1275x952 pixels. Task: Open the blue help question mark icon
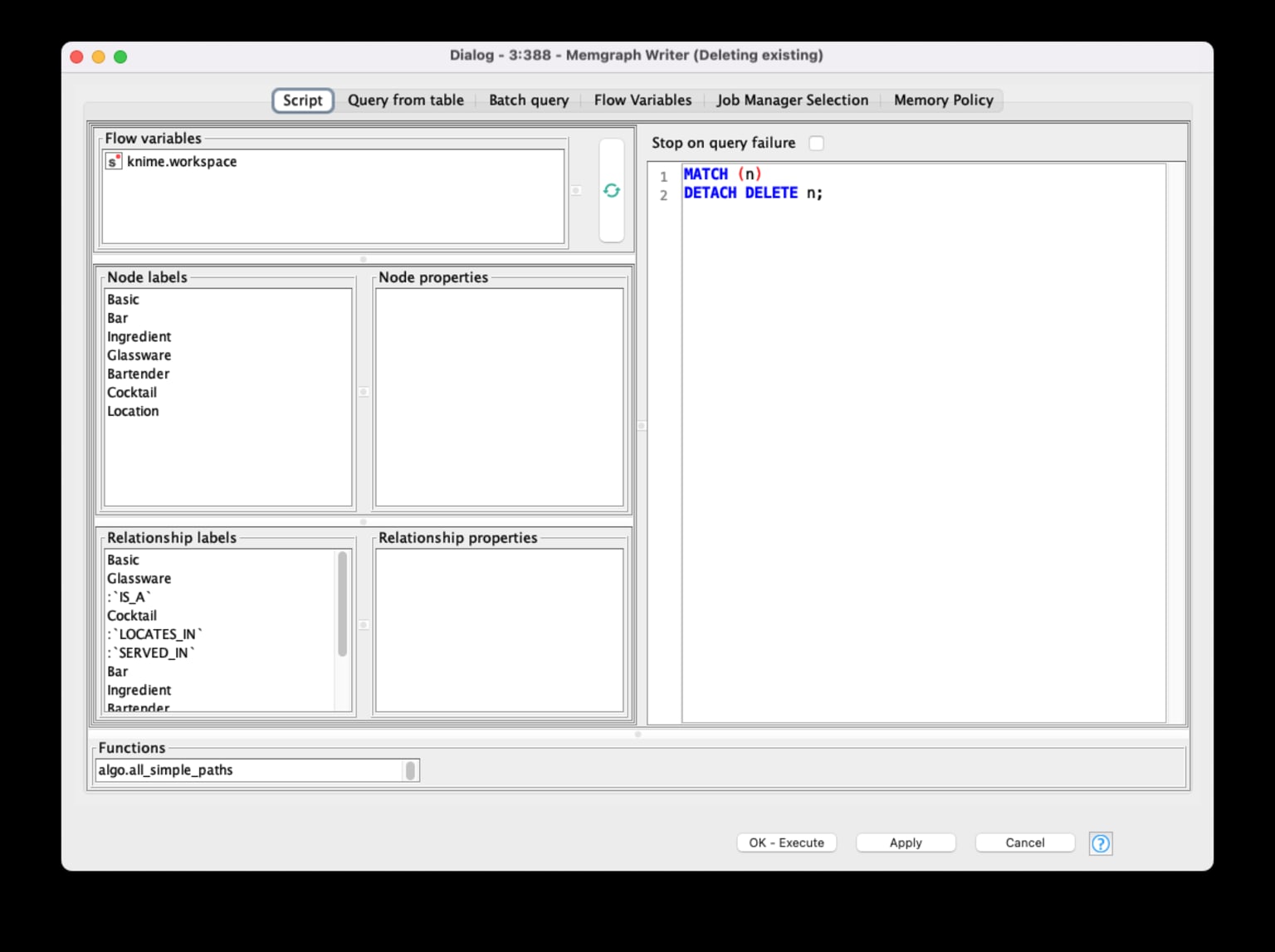[x=1101, y=843]
